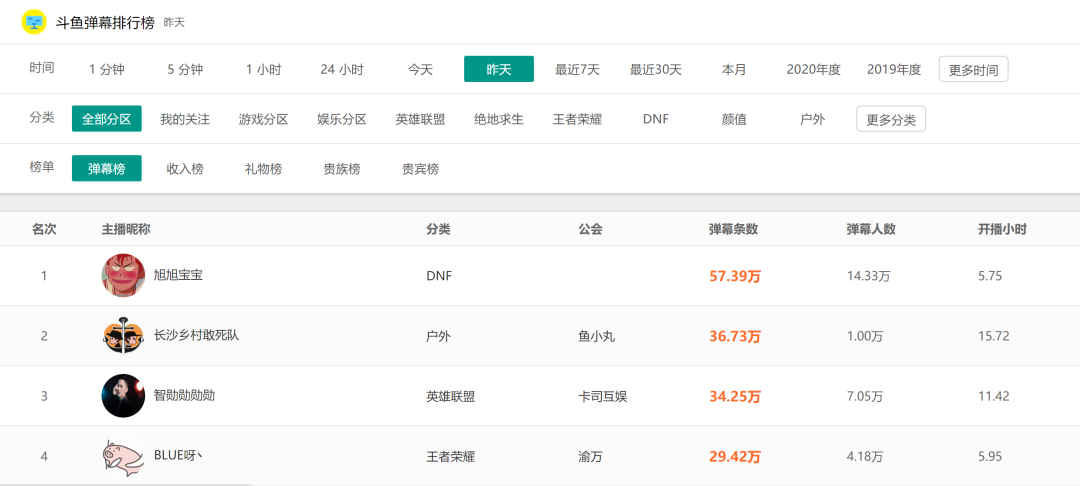Switch to 收入榜 ranking tab

pyautogui.click(x=185, y=169)
